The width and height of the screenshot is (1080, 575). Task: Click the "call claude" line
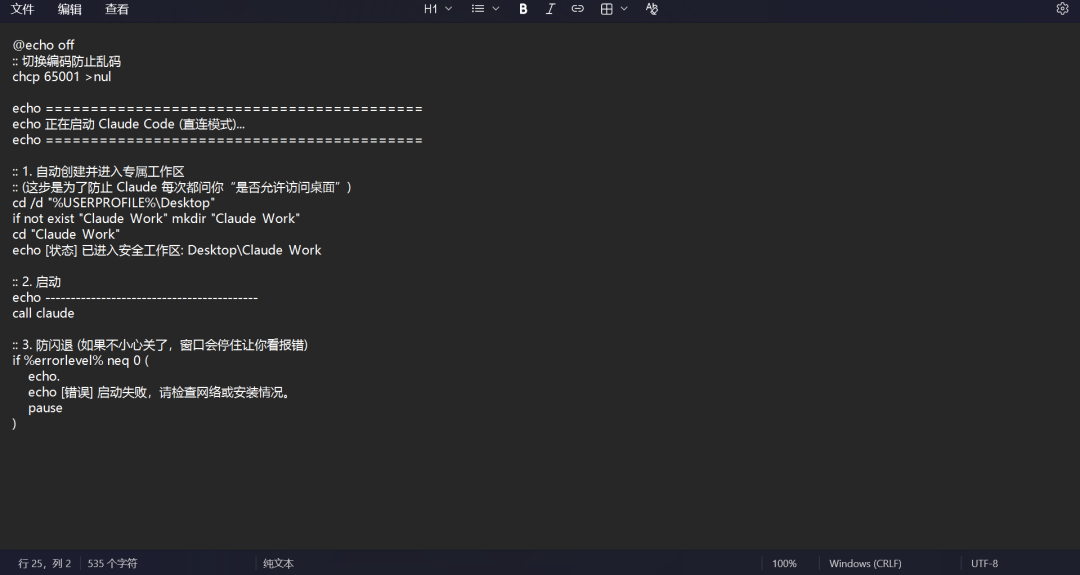[43, 313]
